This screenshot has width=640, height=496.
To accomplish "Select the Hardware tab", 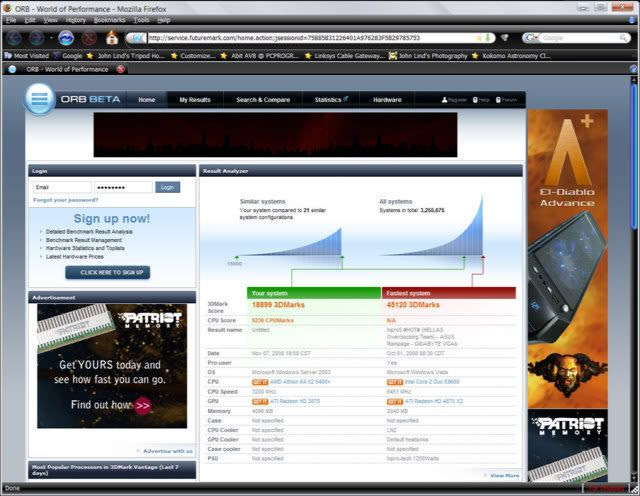I will click(x=387, y=100).
